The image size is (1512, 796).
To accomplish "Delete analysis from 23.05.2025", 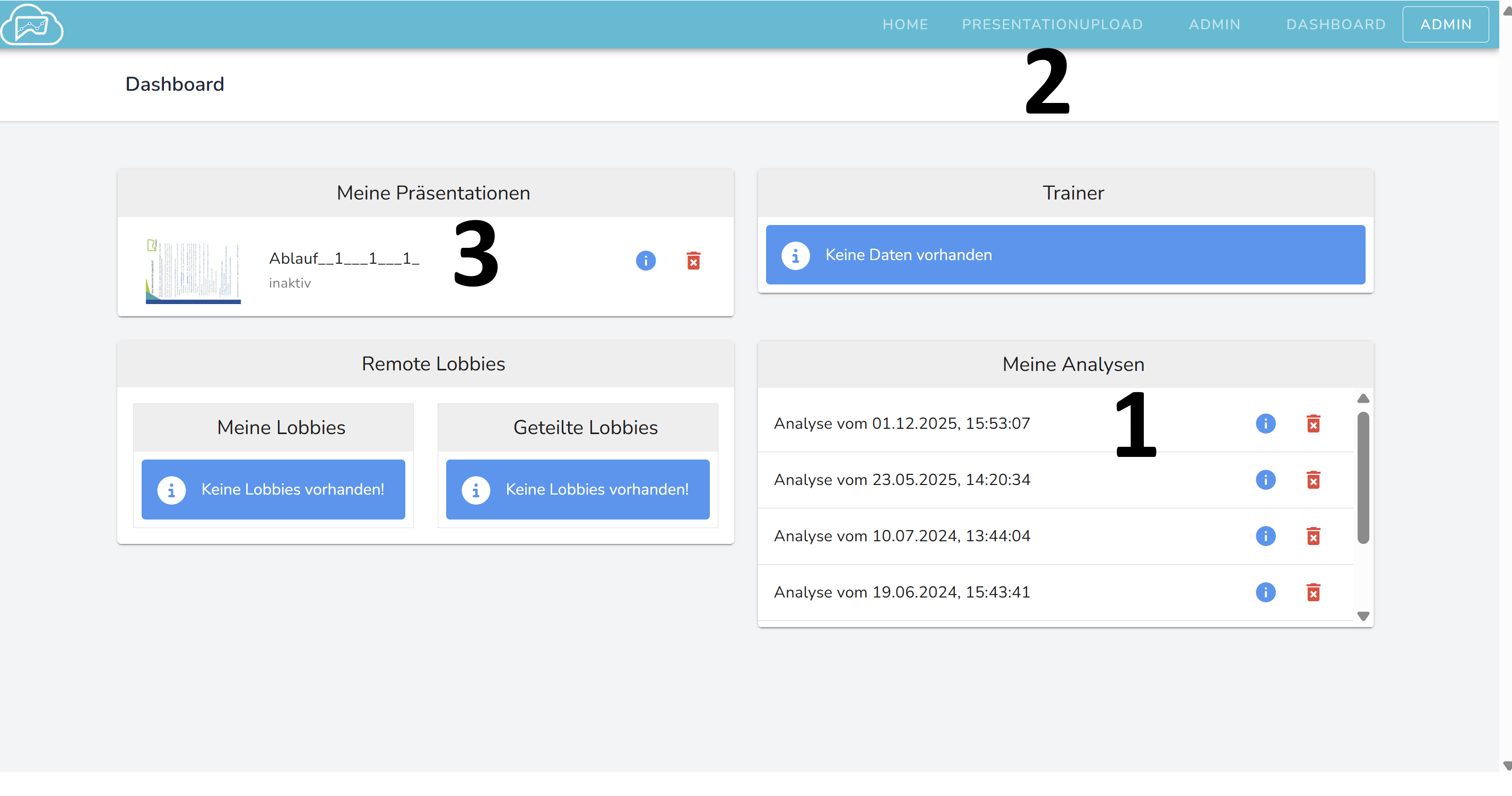I will coord(1313,480).
